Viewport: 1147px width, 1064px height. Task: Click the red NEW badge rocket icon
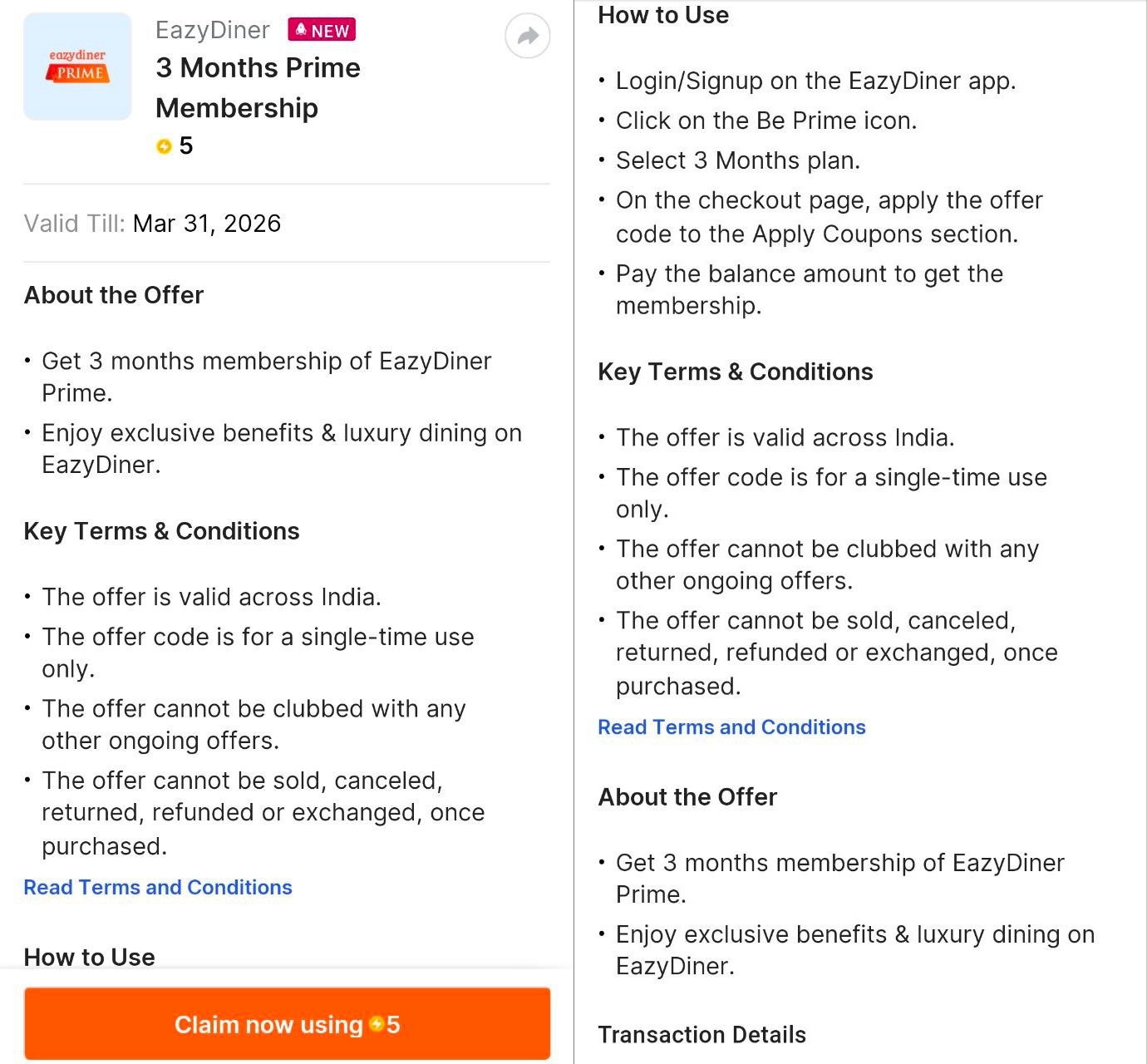click(301, 30)
